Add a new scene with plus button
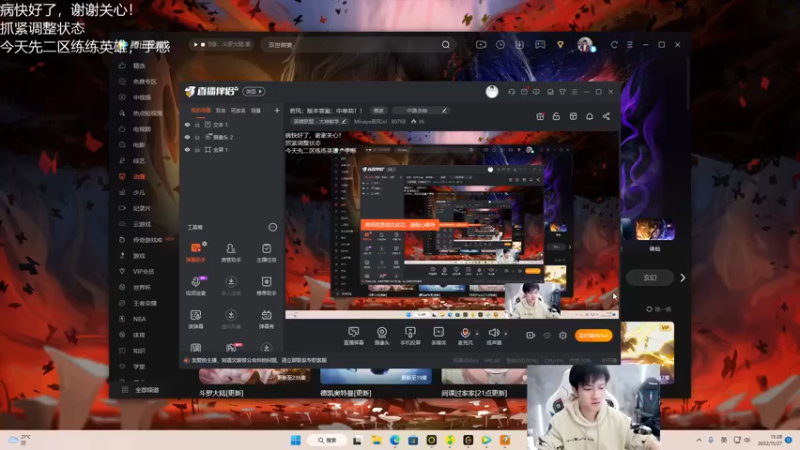The width and height of the screenshot is (800, 450). (277, 110)
